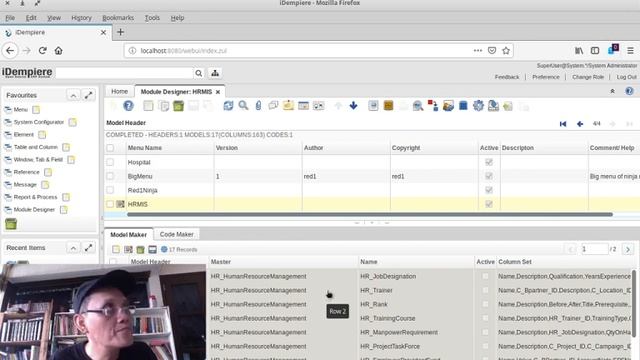Screen dimensions: 640x360
Task: Click the New Record toolbar icon
Action: [148, 106]
